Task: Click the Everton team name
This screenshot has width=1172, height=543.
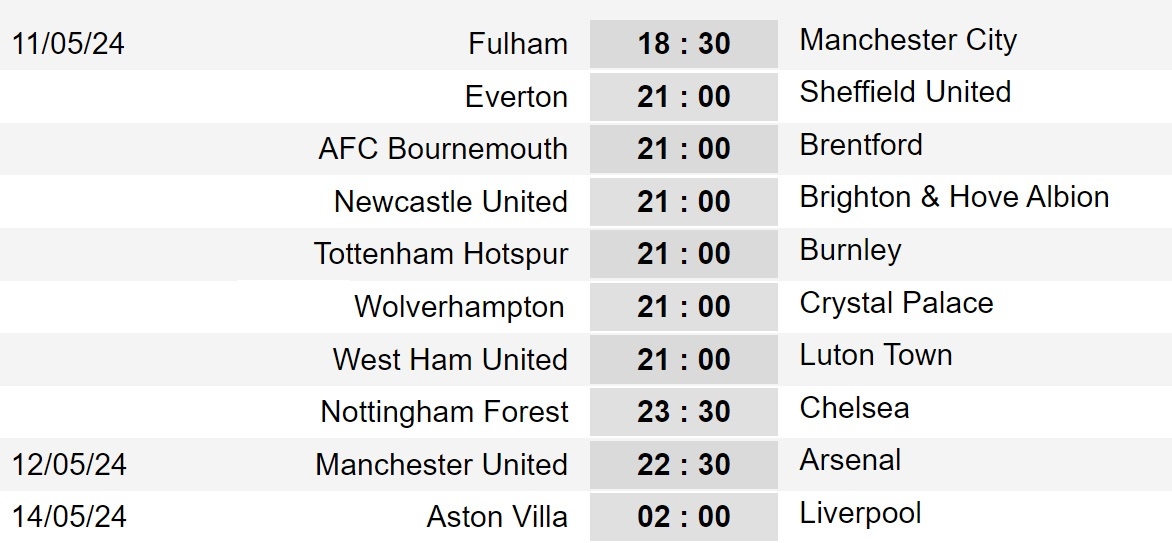Action: (516, 96)
